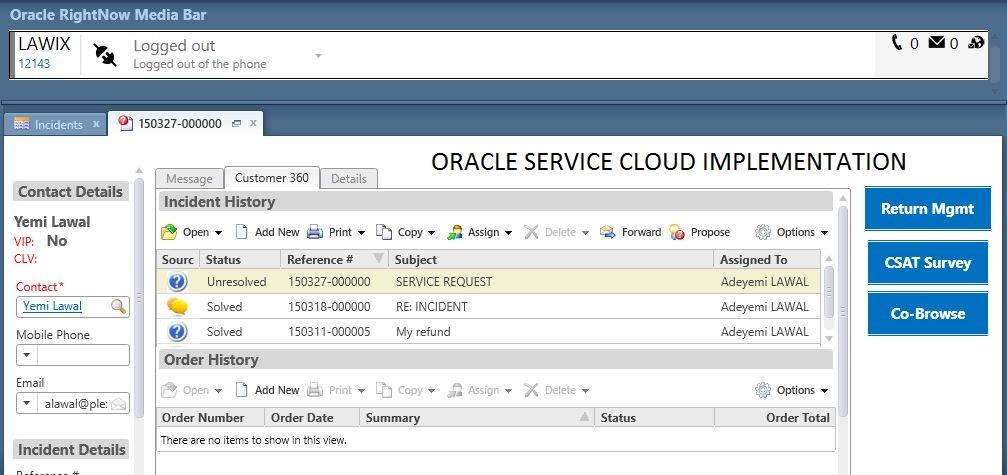Click chat source icon for 150318-000000 row

[x=177, y=307]
